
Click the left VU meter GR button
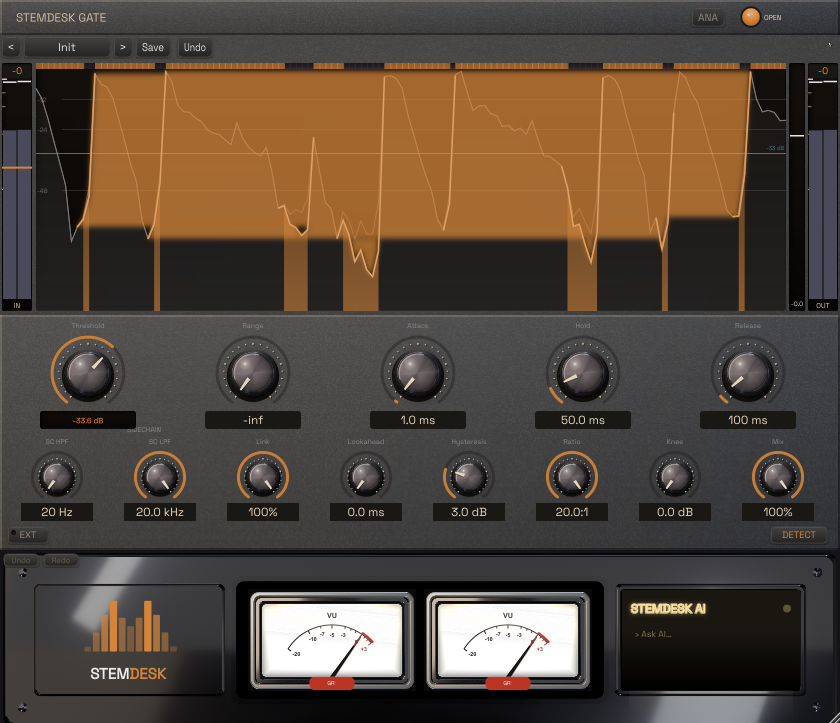coord(332,683)
